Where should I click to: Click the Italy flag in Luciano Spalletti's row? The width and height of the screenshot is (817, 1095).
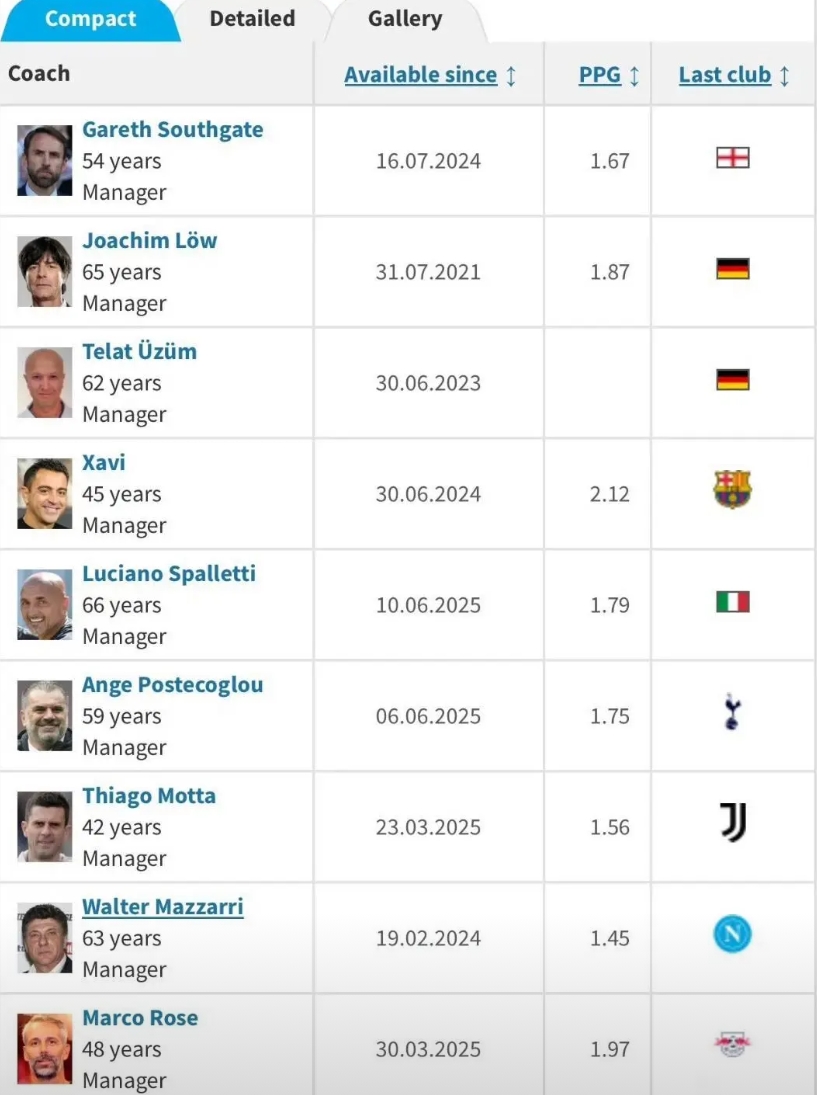pos(733,602)
